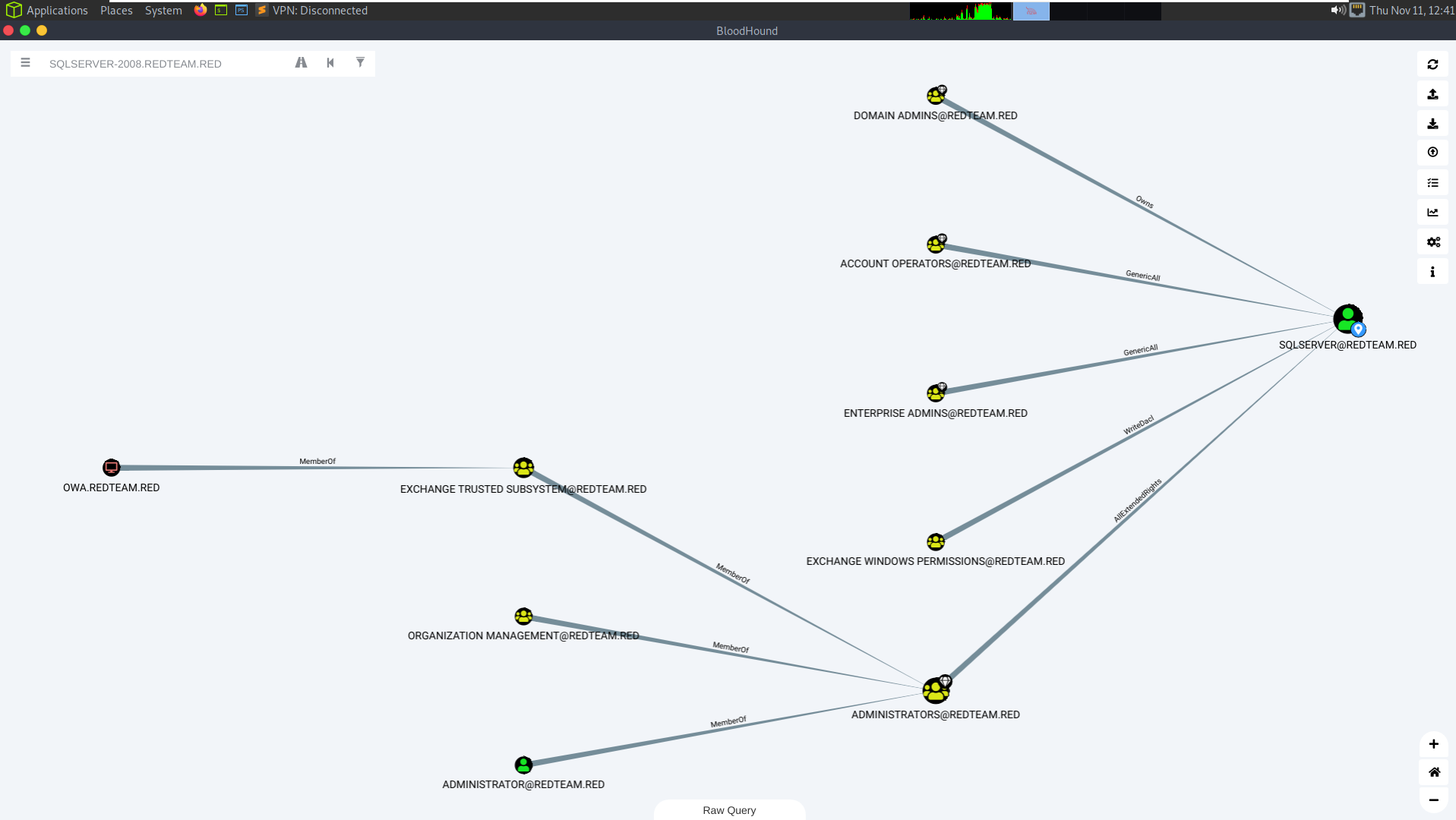Open the System menu
Image resolution: width=1456 pixels, height=820 pixels.
[163, 11]
